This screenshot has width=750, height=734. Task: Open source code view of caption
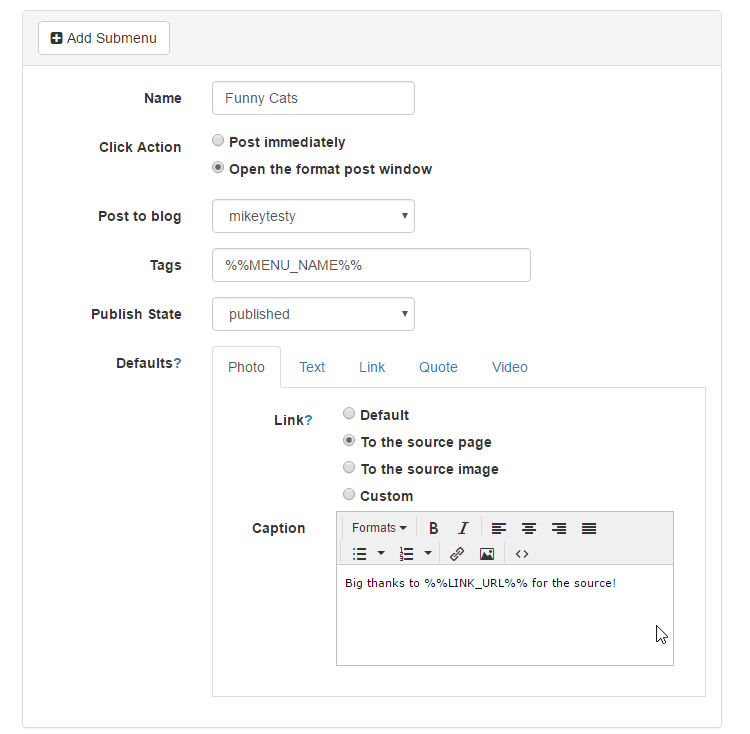pyautogui.click(x=522, y=553)
